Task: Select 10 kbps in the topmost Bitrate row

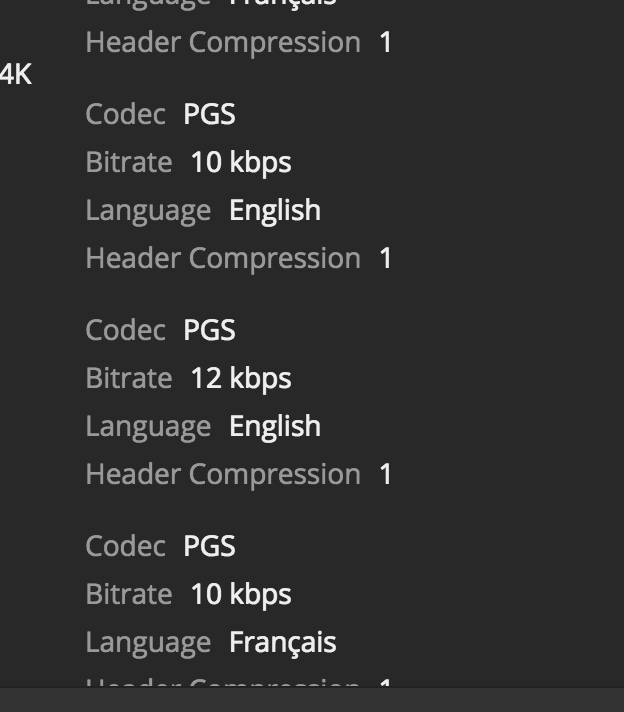Action: point(240,163)
